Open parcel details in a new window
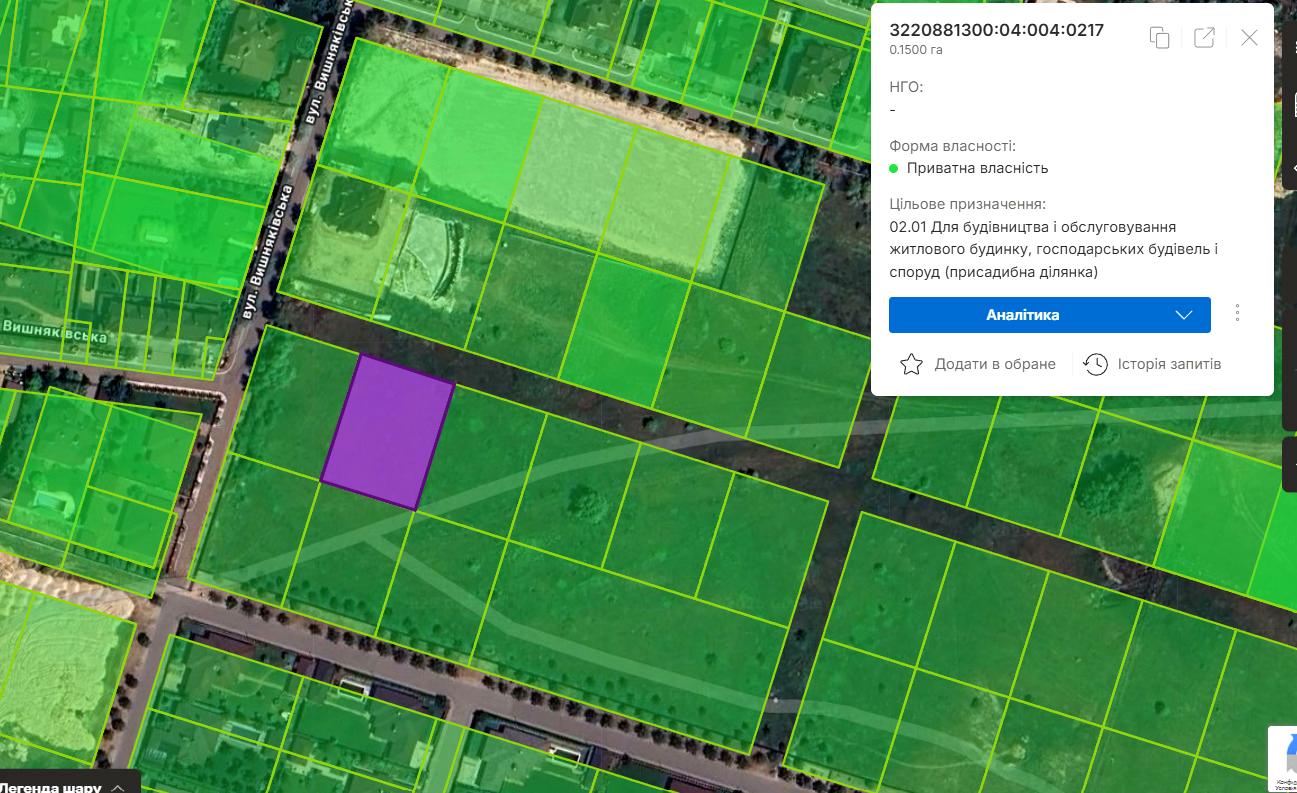 1204,38
